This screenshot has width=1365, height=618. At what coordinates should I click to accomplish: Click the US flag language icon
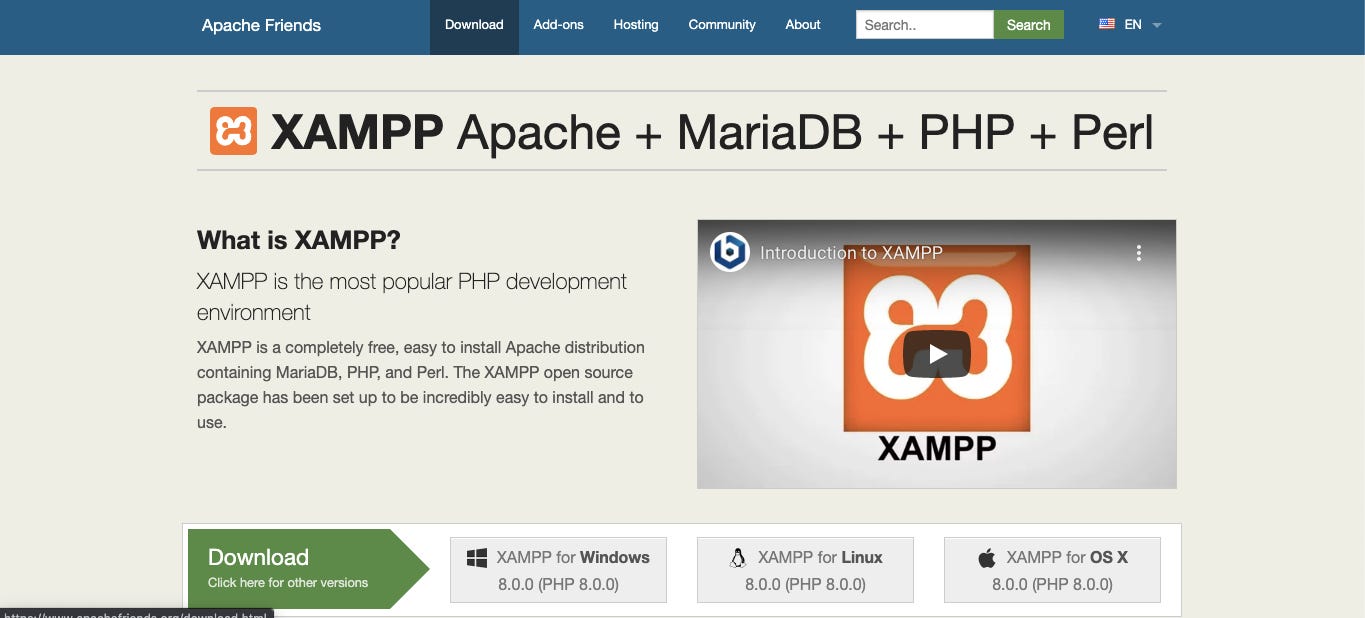click(1107, 24)
